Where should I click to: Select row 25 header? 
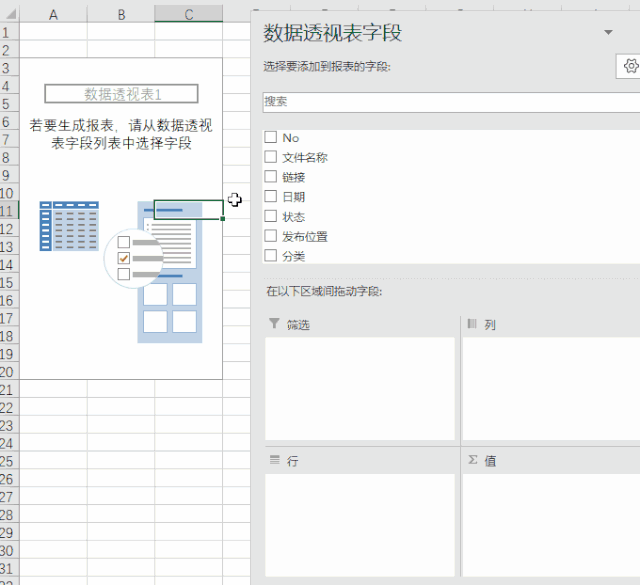pyautogui.click(x=9, y=461)
